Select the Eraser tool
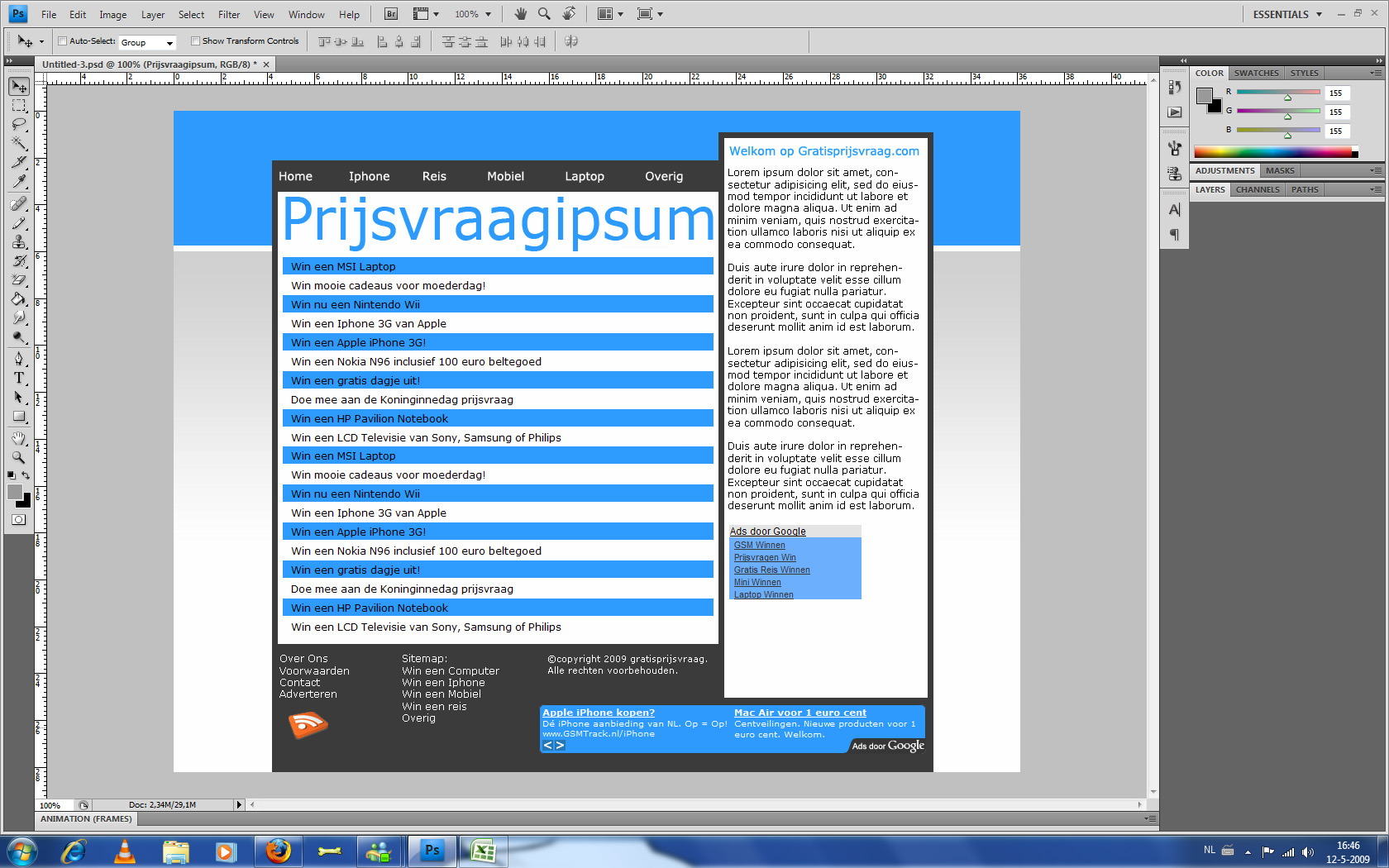Viewport: 1389px width, 868px height. point(19,280)
